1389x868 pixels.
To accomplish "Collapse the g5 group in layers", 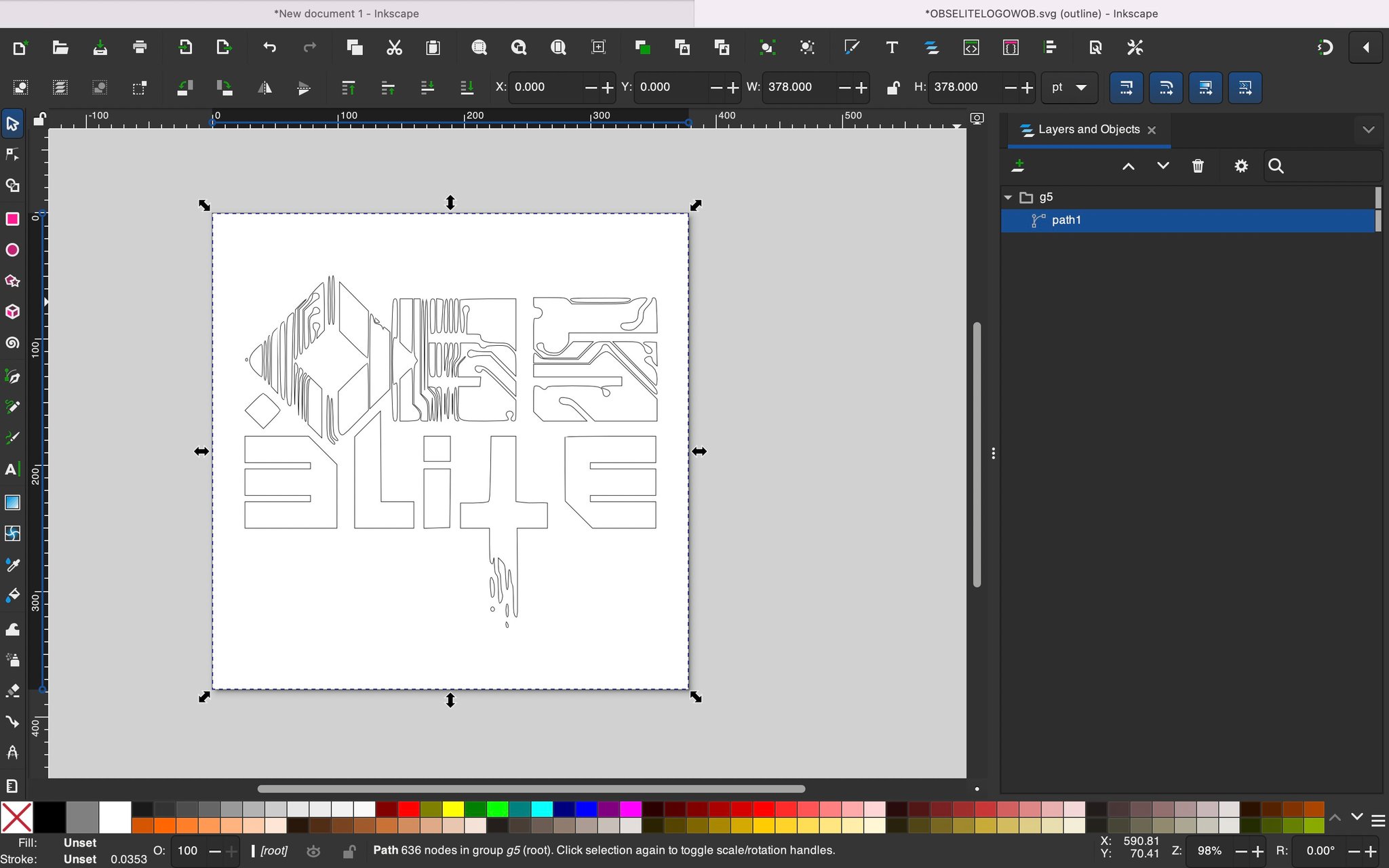I will tap(1008, 197).
